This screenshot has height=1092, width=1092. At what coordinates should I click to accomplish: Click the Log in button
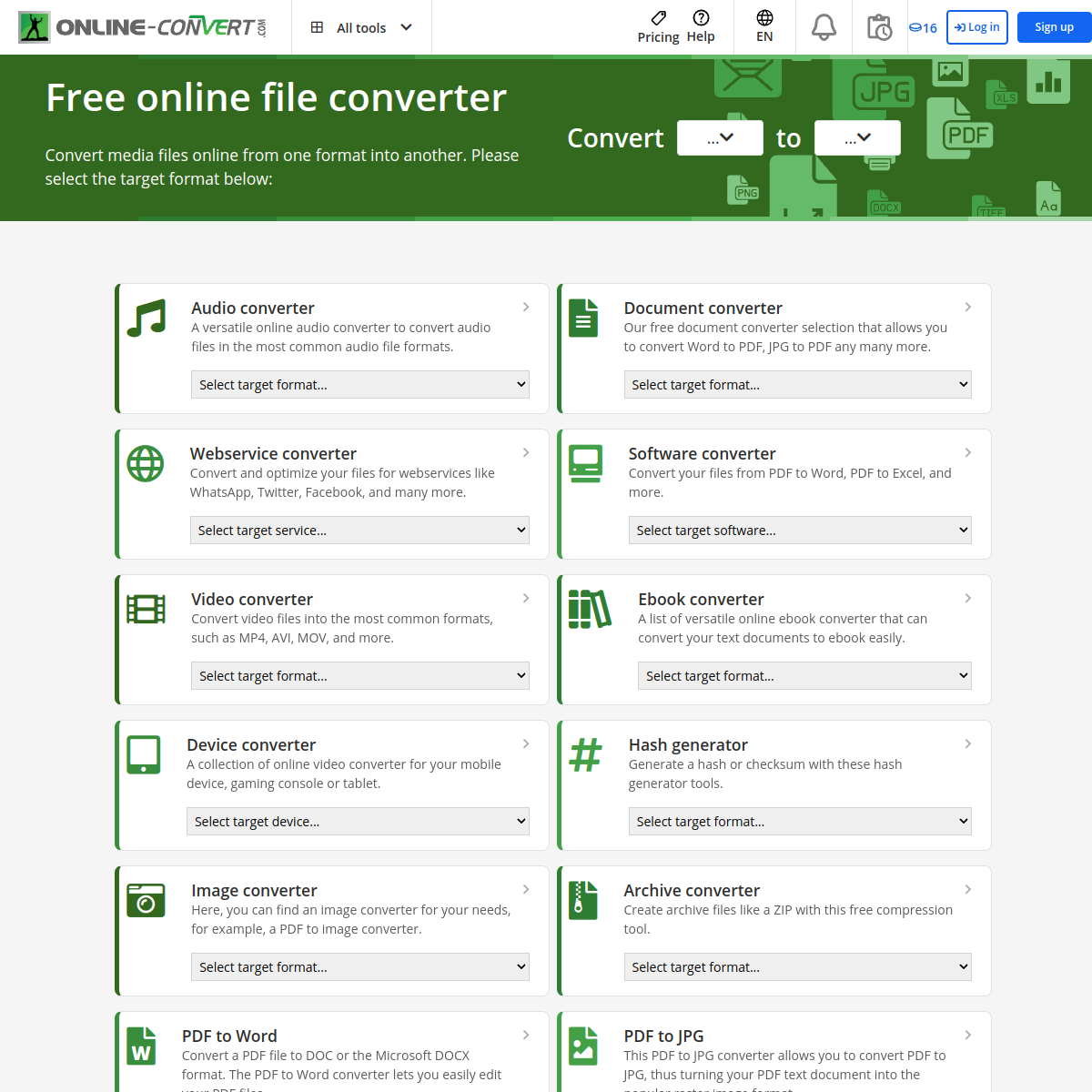coord(976,27)
